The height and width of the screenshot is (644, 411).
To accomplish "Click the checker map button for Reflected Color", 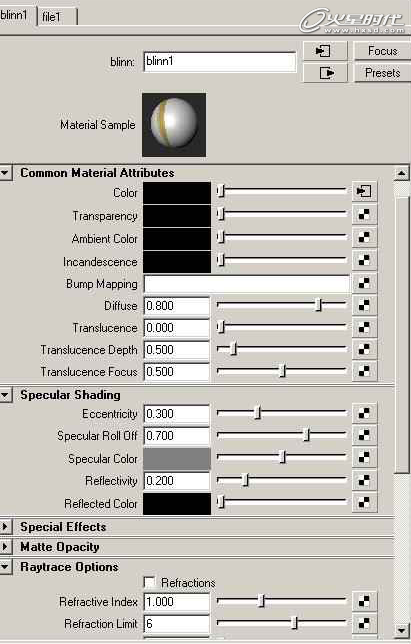I will click(364, 503).
